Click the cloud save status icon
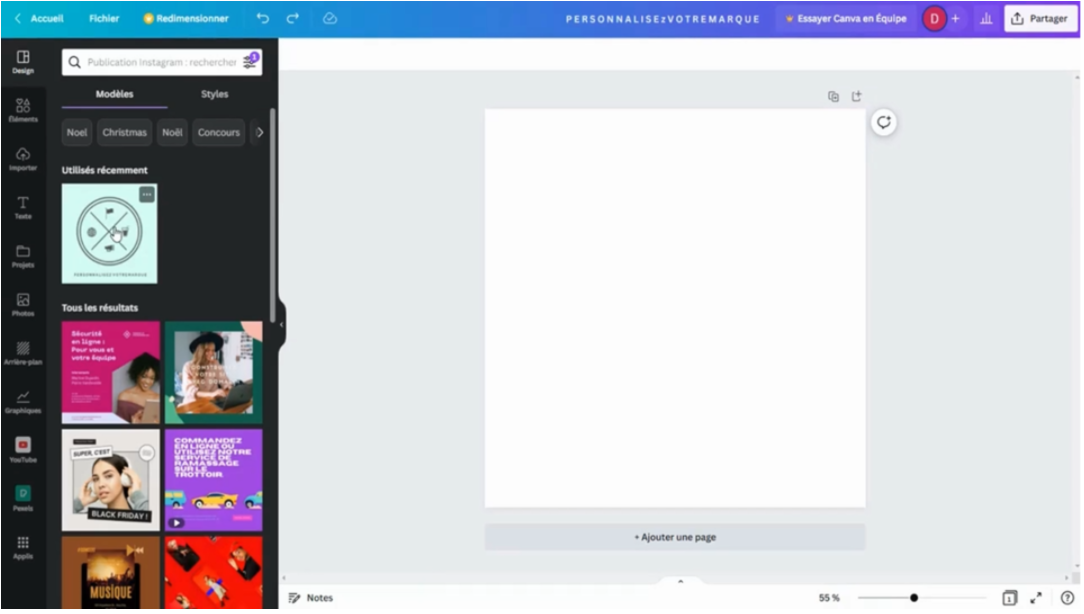1084x614 pixels. tap(330, 18)
